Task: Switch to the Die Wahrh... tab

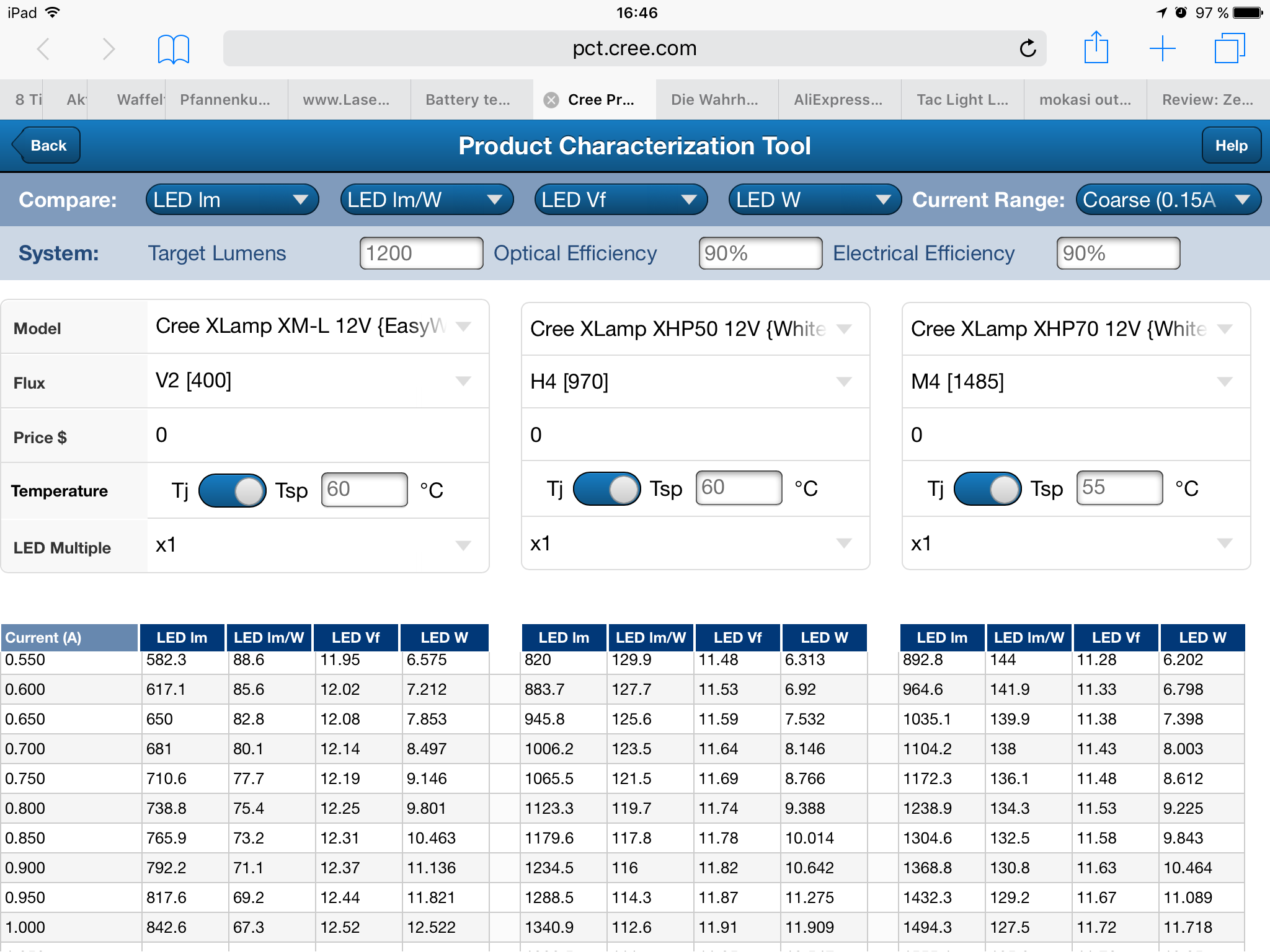Action: [717, 100]
